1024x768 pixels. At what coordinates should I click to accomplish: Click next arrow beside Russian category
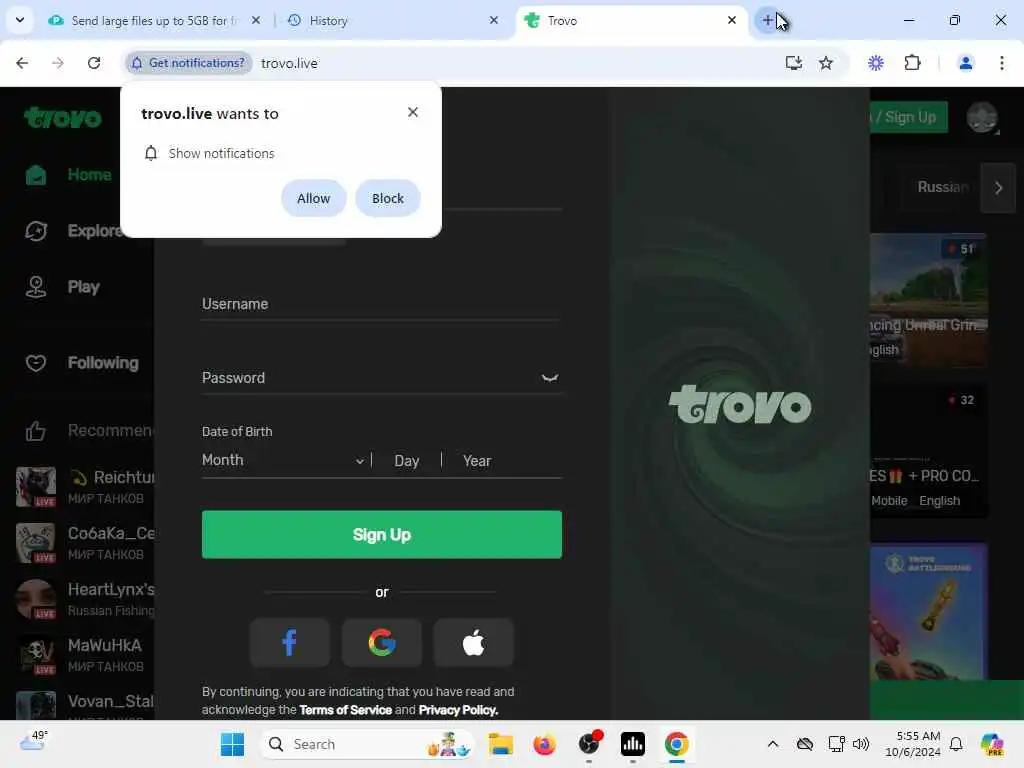[998, 188]
